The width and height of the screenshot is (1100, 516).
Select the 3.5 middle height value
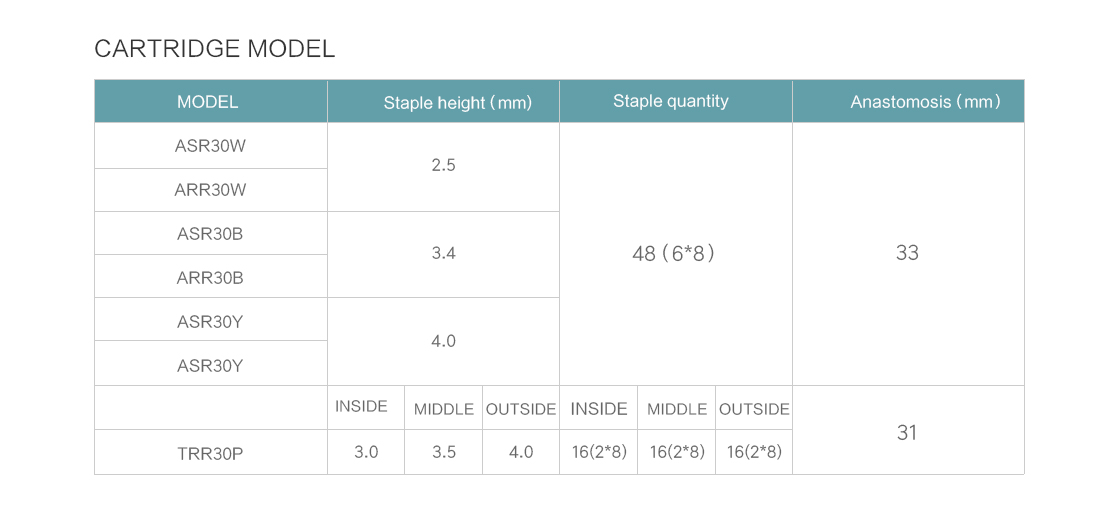click(443, 452)
